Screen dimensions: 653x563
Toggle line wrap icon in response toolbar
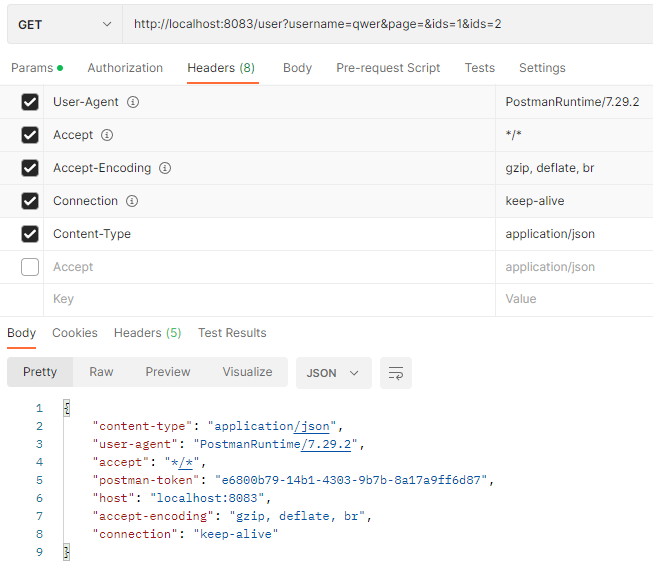pyautogui.click(x=396, y=373)
